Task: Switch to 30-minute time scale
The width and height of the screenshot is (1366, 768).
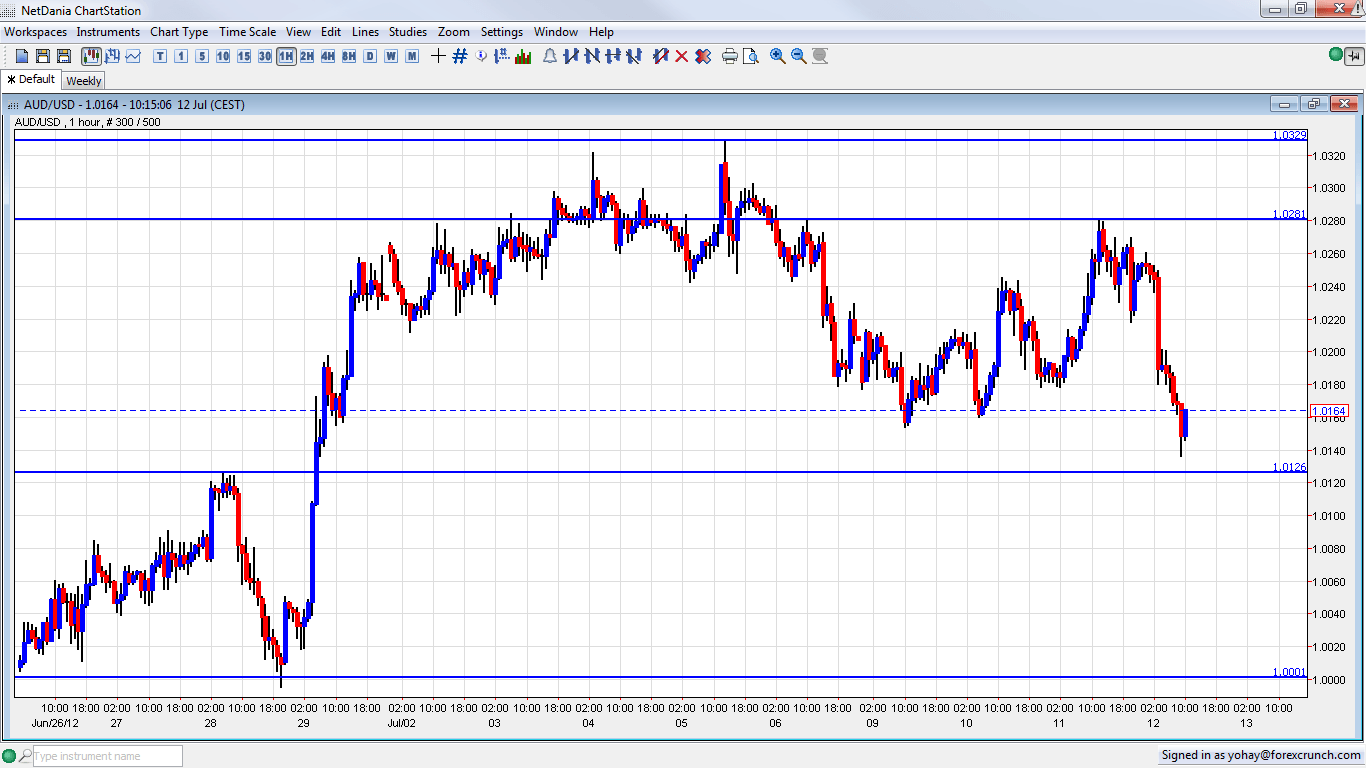Action: (265, 56)
